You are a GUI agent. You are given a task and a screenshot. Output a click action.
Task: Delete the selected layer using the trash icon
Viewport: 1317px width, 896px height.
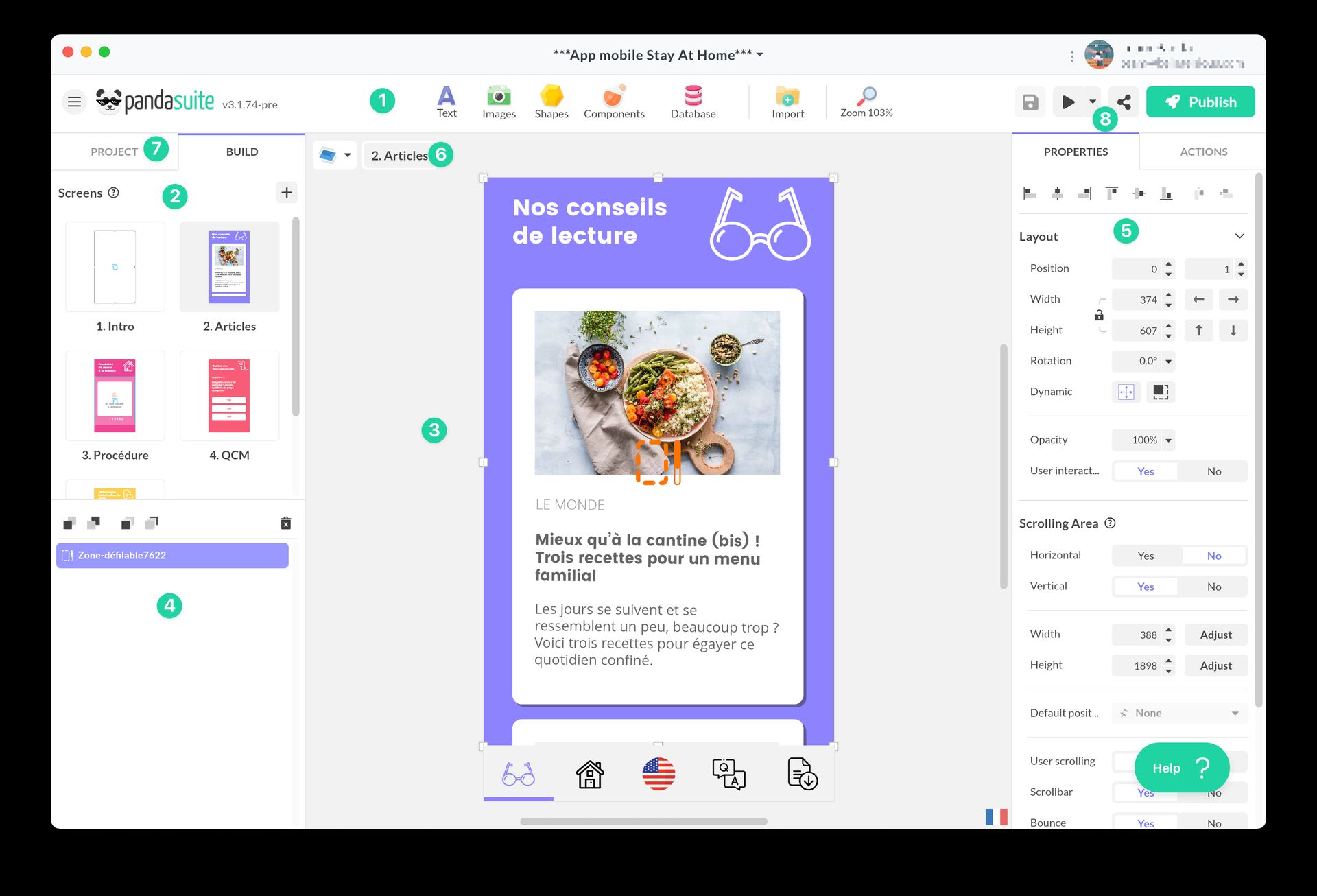tap(286, 523)
